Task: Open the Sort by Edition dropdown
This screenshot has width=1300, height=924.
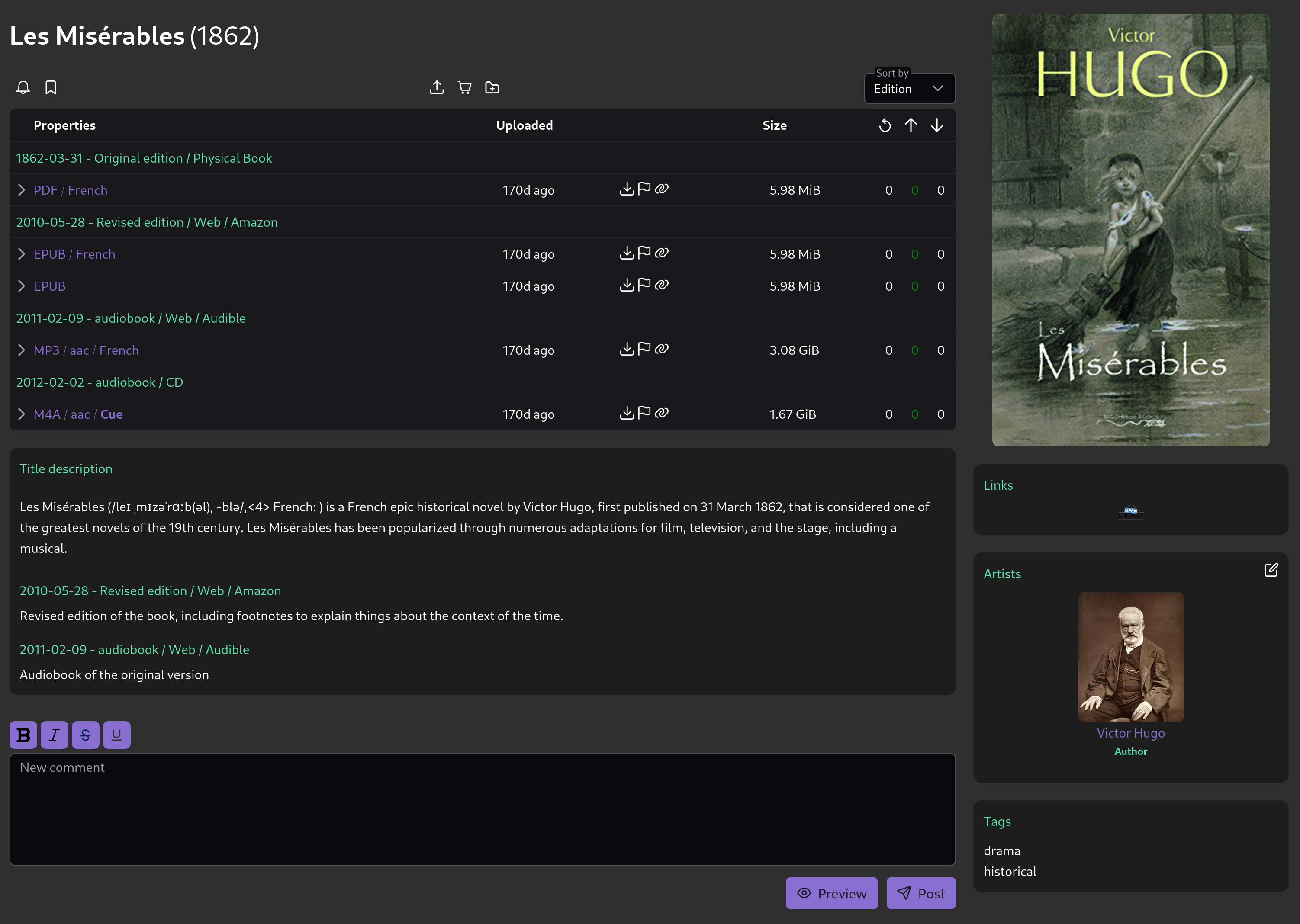Action: [909, 89]
